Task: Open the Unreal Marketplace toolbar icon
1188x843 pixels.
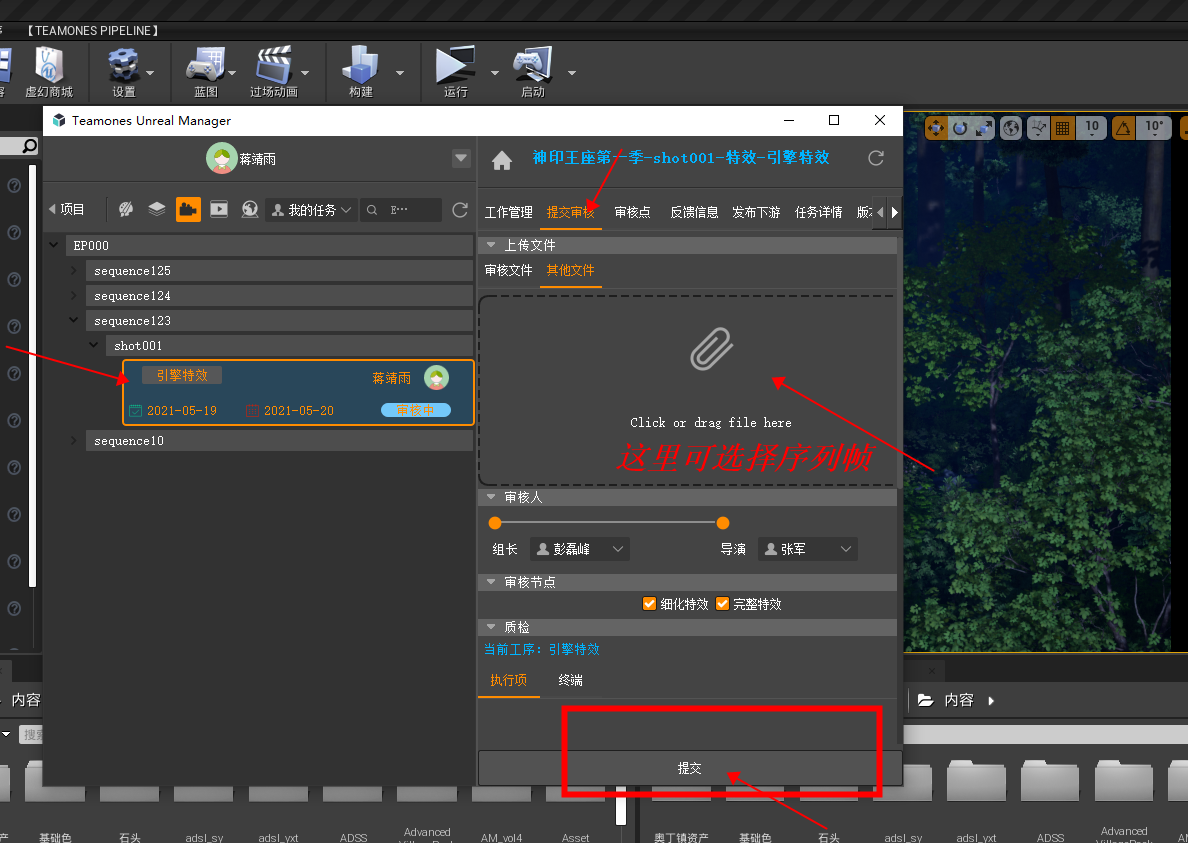Action: click(x=49, y=70)
